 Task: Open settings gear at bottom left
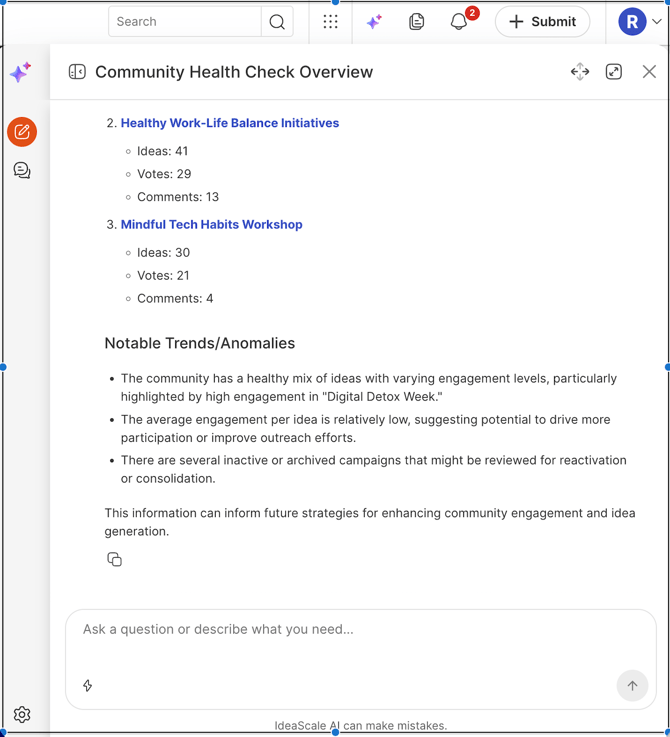[22, 714]
